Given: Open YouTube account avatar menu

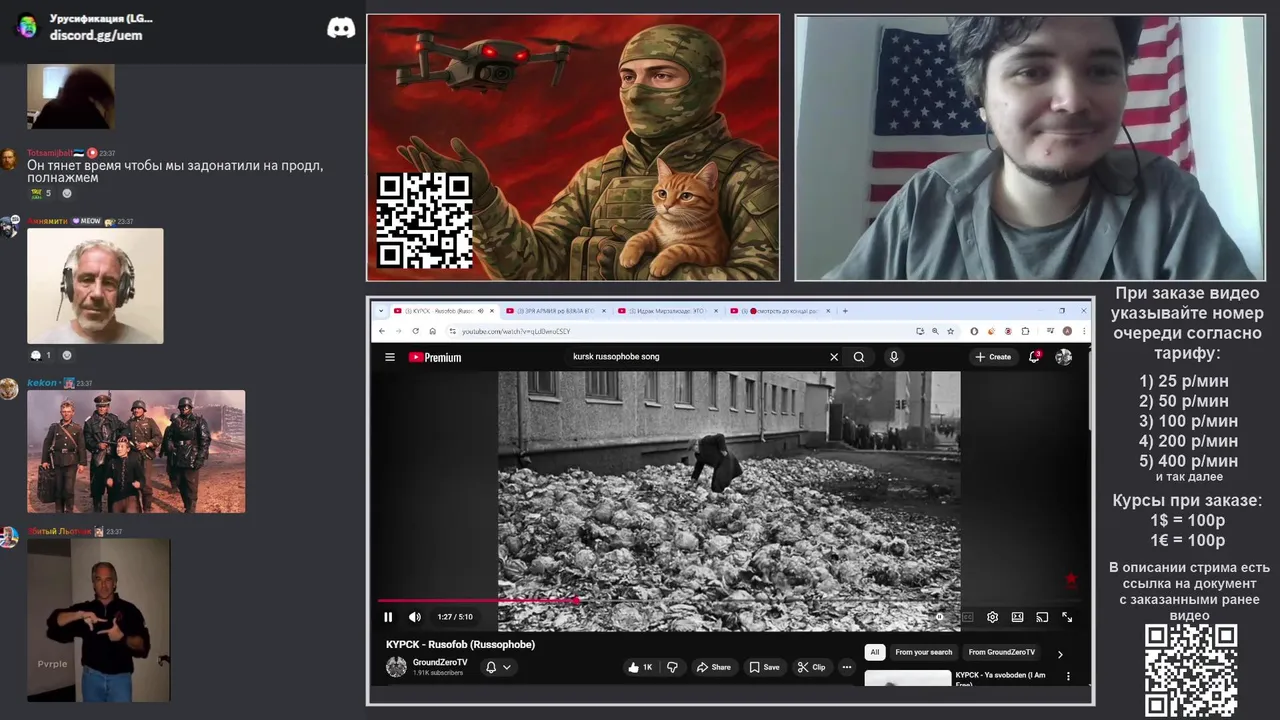Looking at the screenshot, I should pyautogui.click(x=1064, y=357).
